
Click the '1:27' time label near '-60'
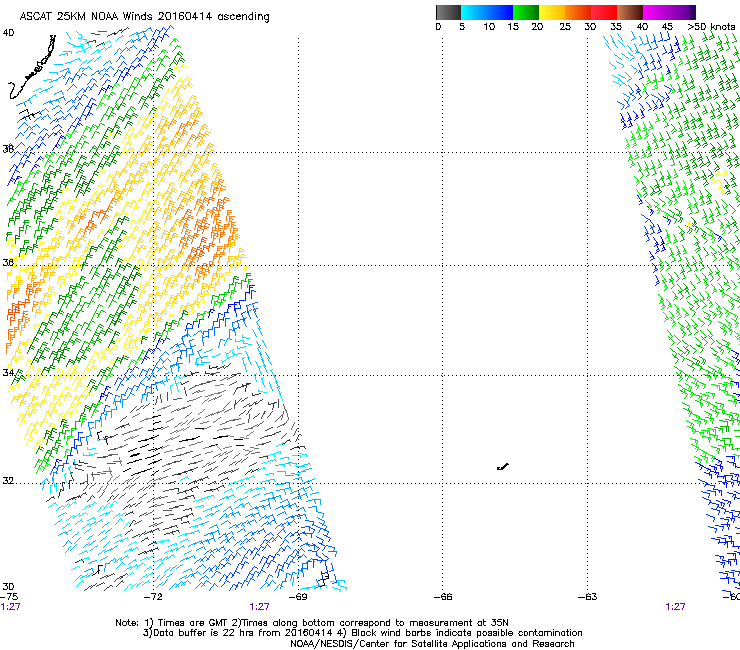tap(675, 607)
